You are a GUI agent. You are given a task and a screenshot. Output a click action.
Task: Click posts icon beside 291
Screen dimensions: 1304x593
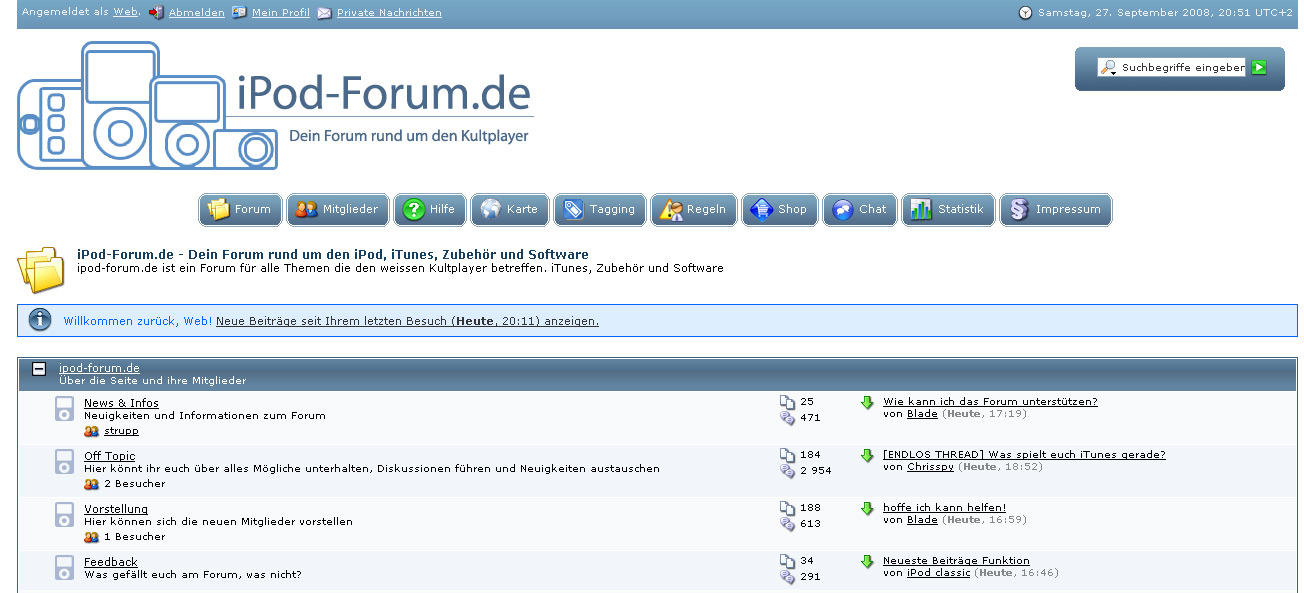(787, 577)
